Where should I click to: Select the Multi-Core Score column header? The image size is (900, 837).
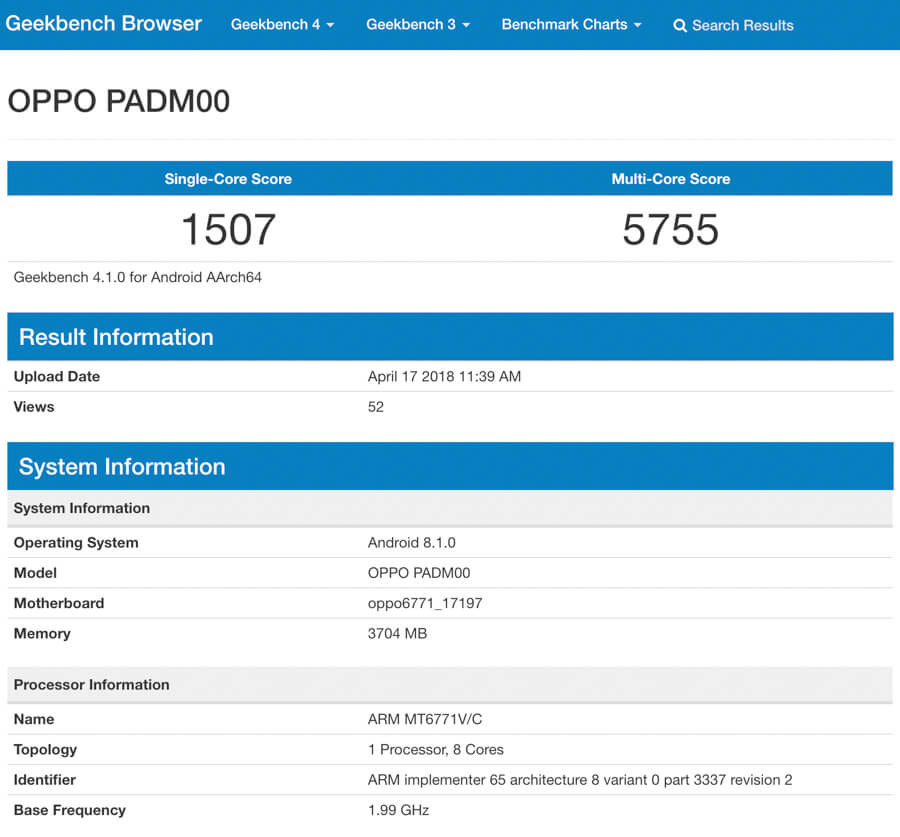tap(670, 179)
